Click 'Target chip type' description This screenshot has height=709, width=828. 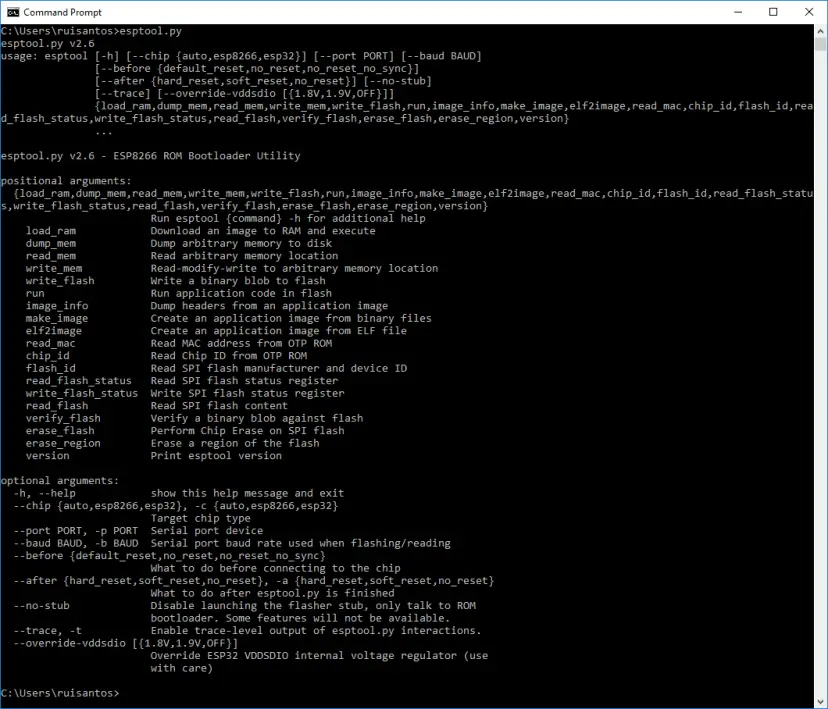(x=201, y=518)
